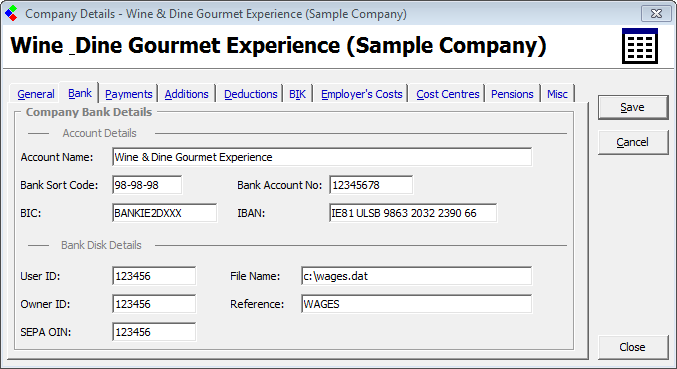
Task: Switch to the General tab
Action: click(35, 94)
